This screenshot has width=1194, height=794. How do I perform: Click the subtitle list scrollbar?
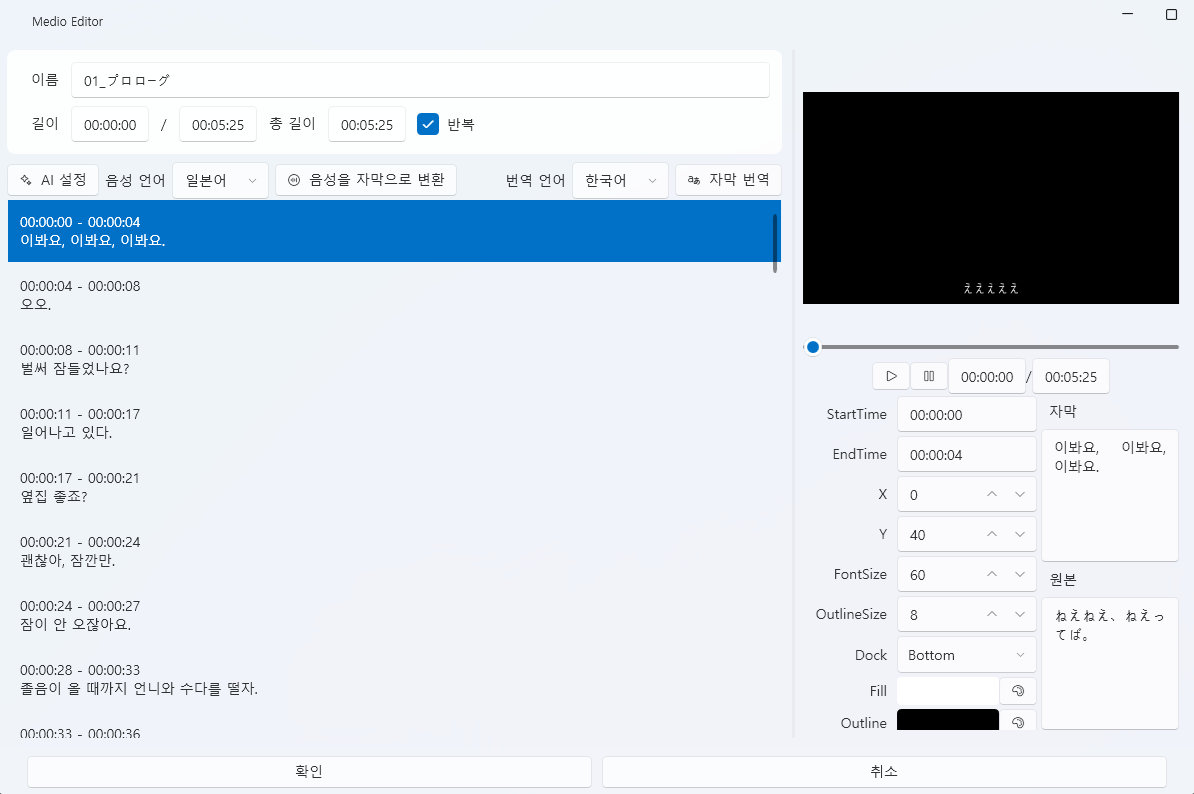coord(775,240)
